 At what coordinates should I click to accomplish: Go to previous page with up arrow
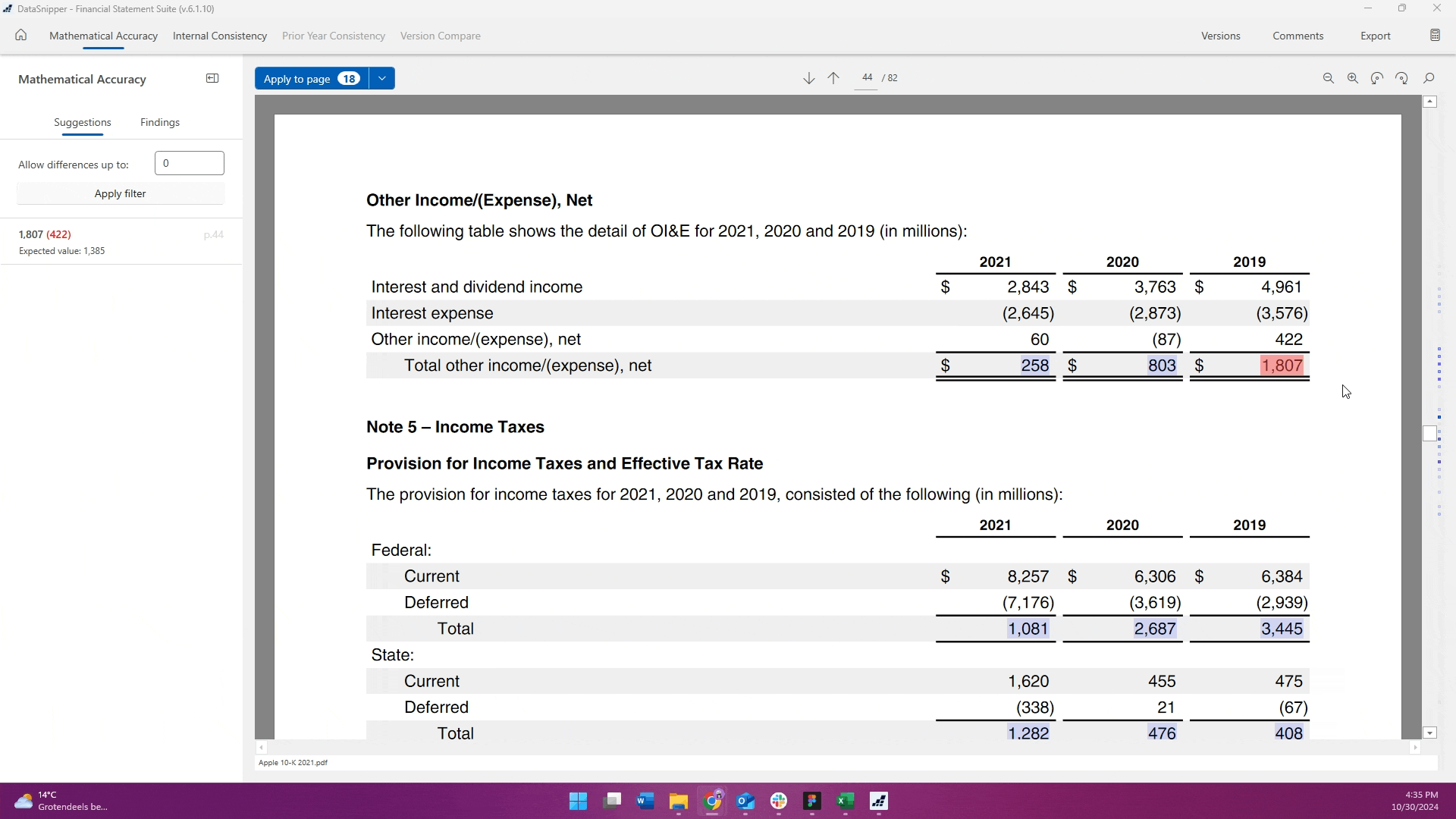[833, 78]
